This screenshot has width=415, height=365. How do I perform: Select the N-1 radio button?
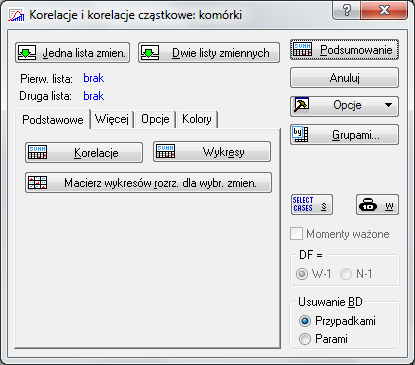coord(346,274)
